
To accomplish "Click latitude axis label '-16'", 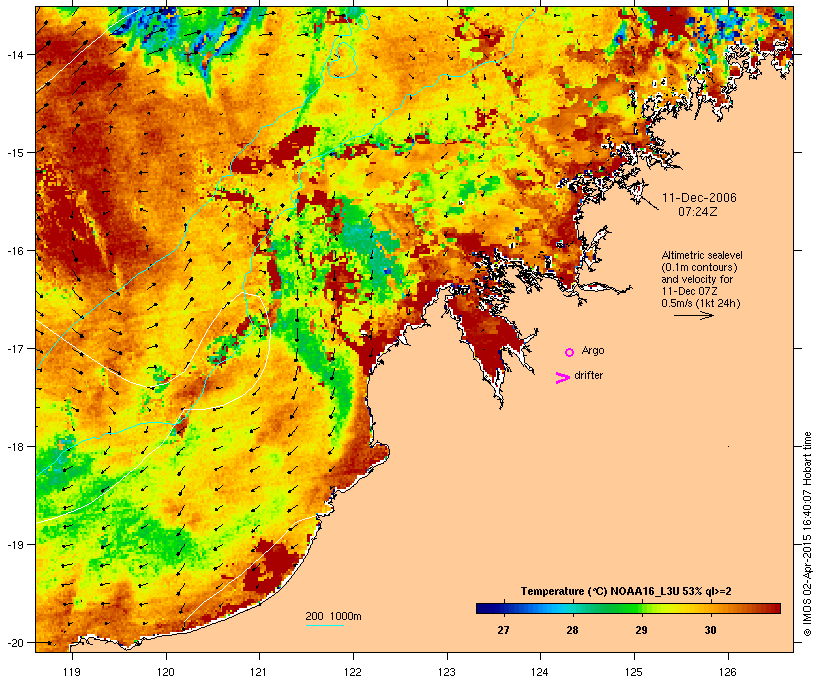I will 14,251.
